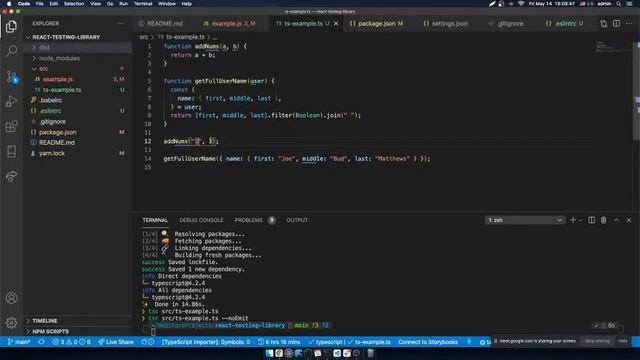Split the editor right

tap(616, 24)
